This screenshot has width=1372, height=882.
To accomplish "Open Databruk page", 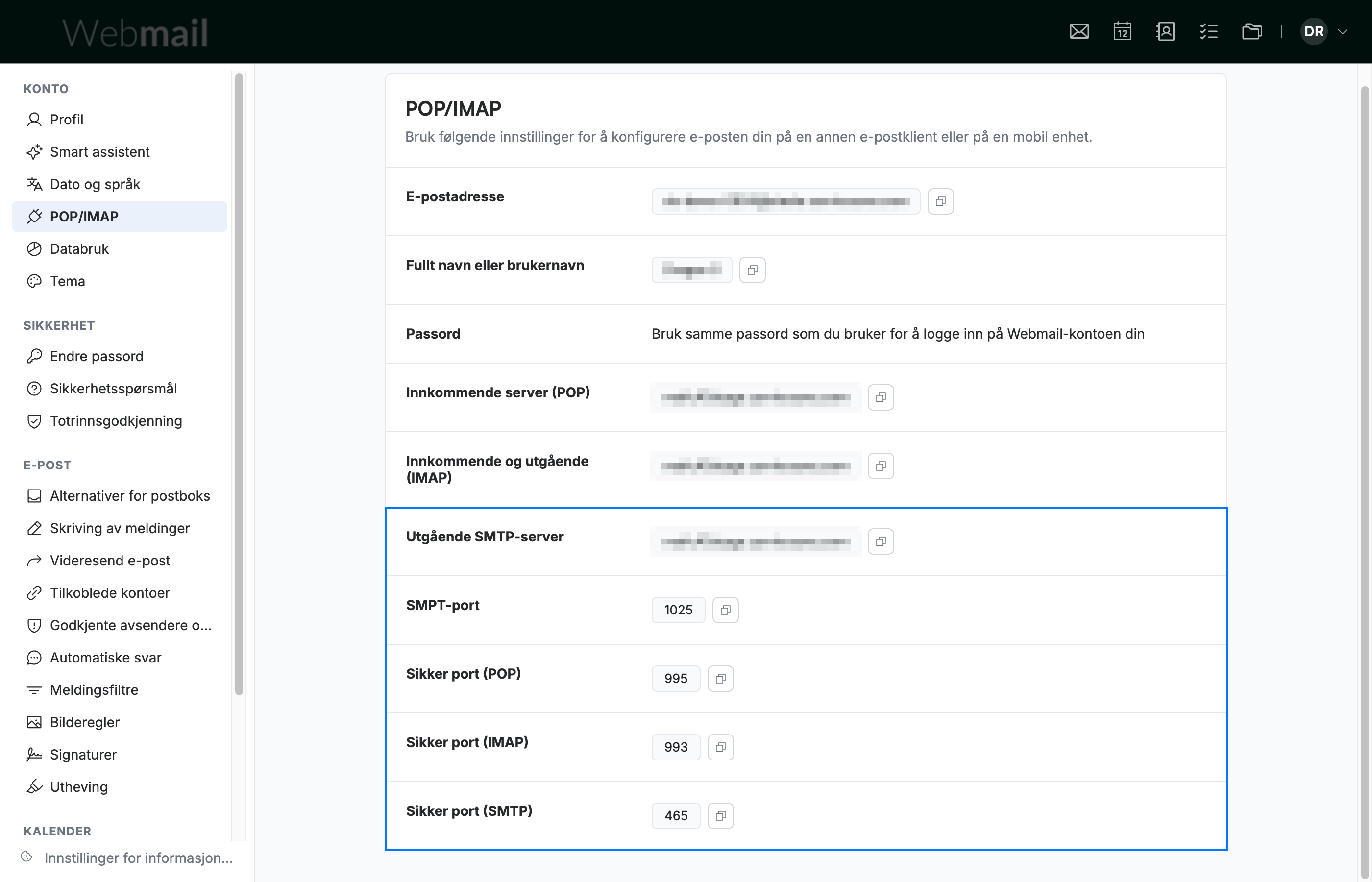I will point(119,249).
